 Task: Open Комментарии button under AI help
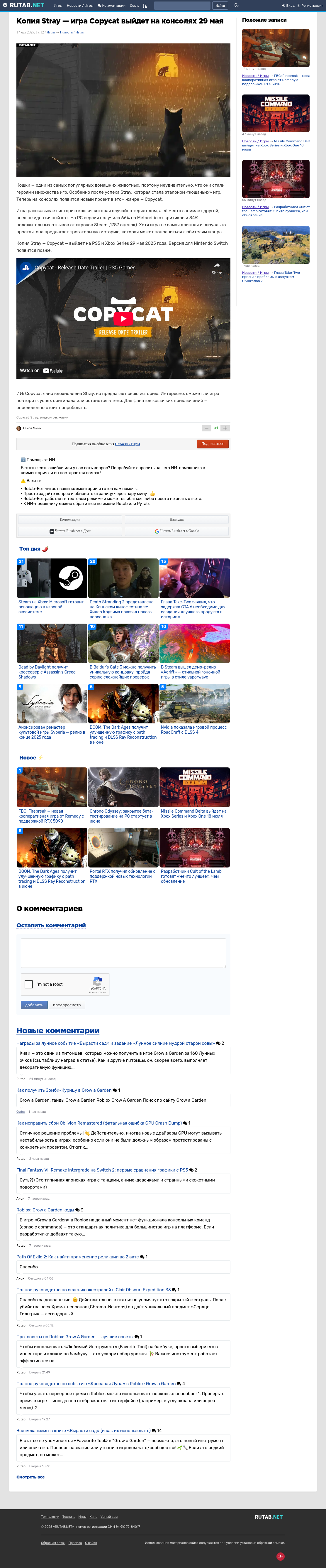click(x=70, y=519)
